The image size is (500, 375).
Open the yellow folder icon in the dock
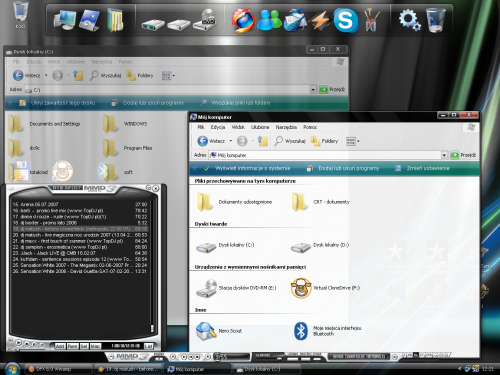[115, 21]
